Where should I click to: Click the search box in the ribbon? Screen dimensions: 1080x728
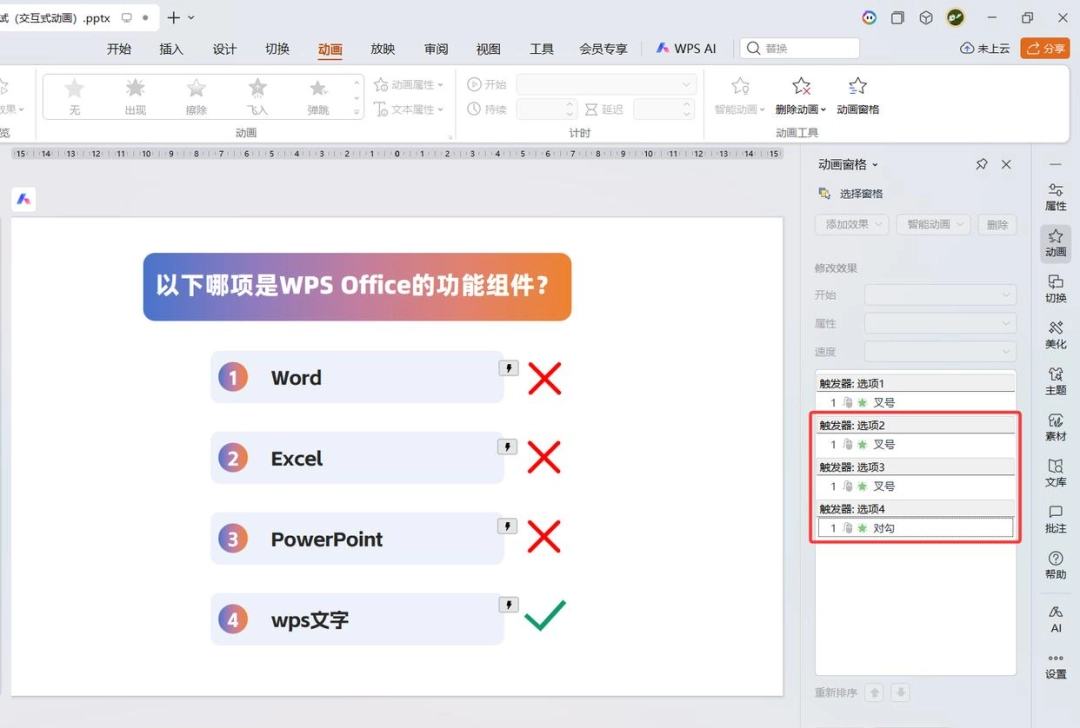coord(800,48)
